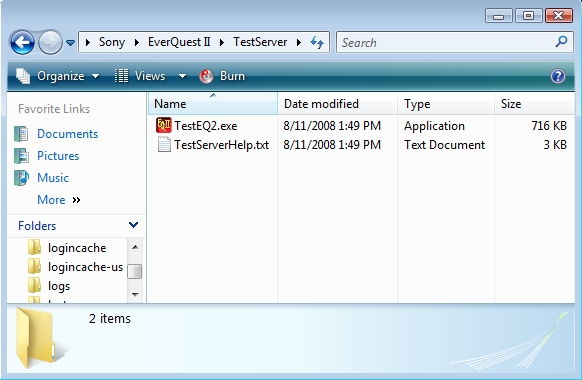Expand the arrow after Sony breadcrumb
The width and height of the screenshot is (582, 380).
(137, 42)
